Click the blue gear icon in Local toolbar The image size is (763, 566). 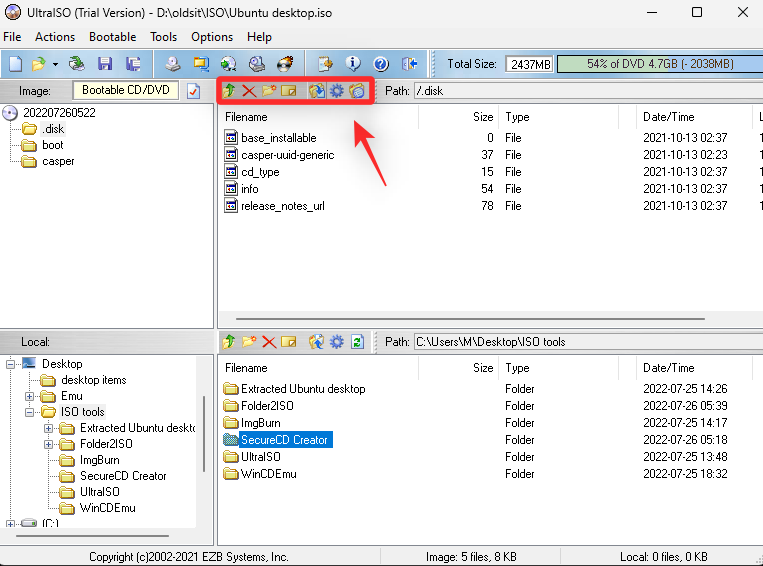coord(337,342)
